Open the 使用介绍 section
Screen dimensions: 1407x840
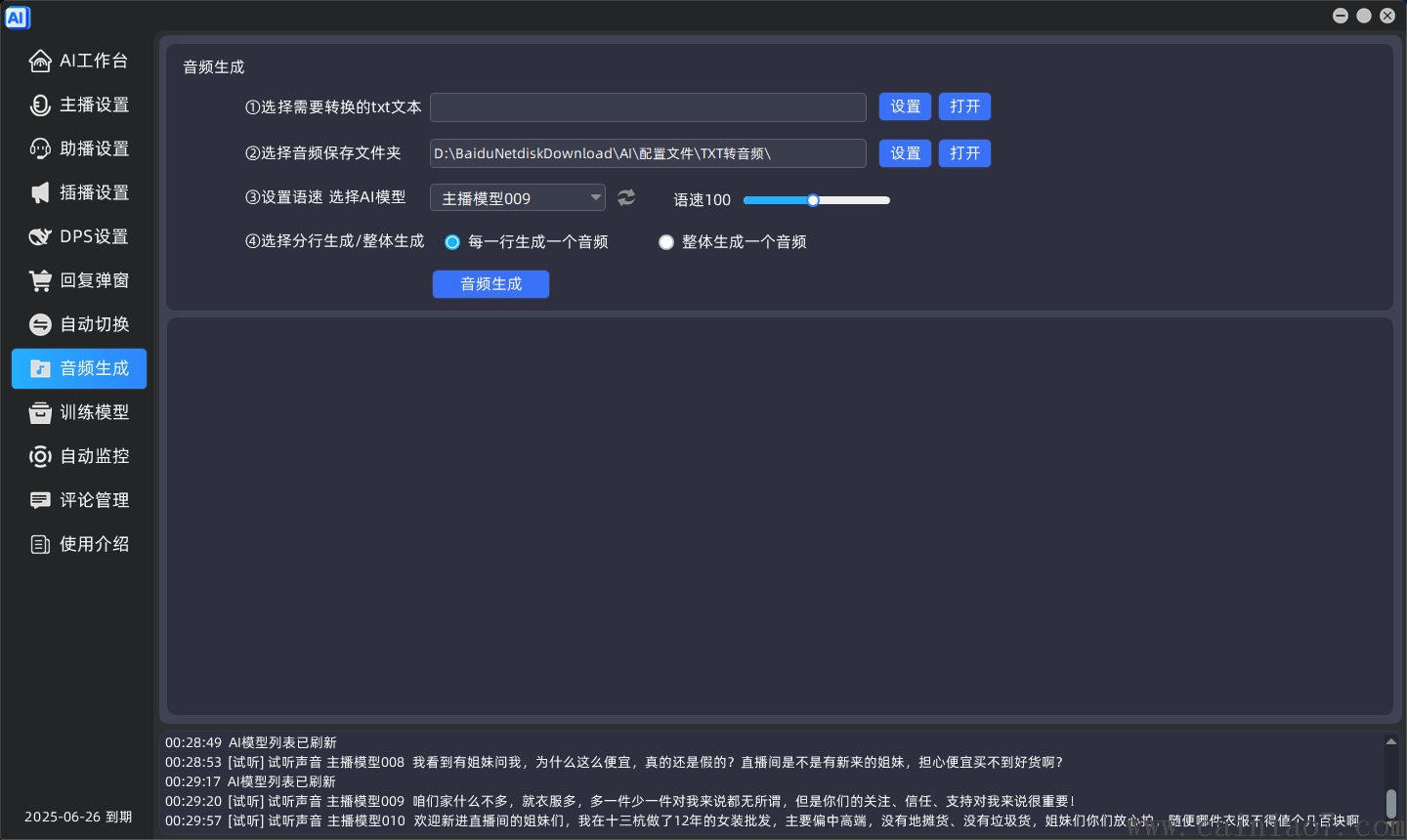(78, 543)
